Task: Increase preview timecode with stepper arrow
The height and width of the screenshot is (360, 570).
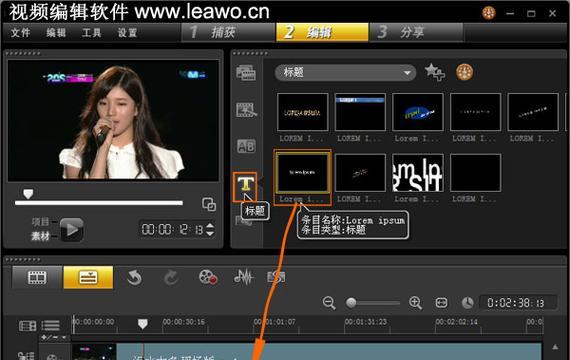Action: 210,226
